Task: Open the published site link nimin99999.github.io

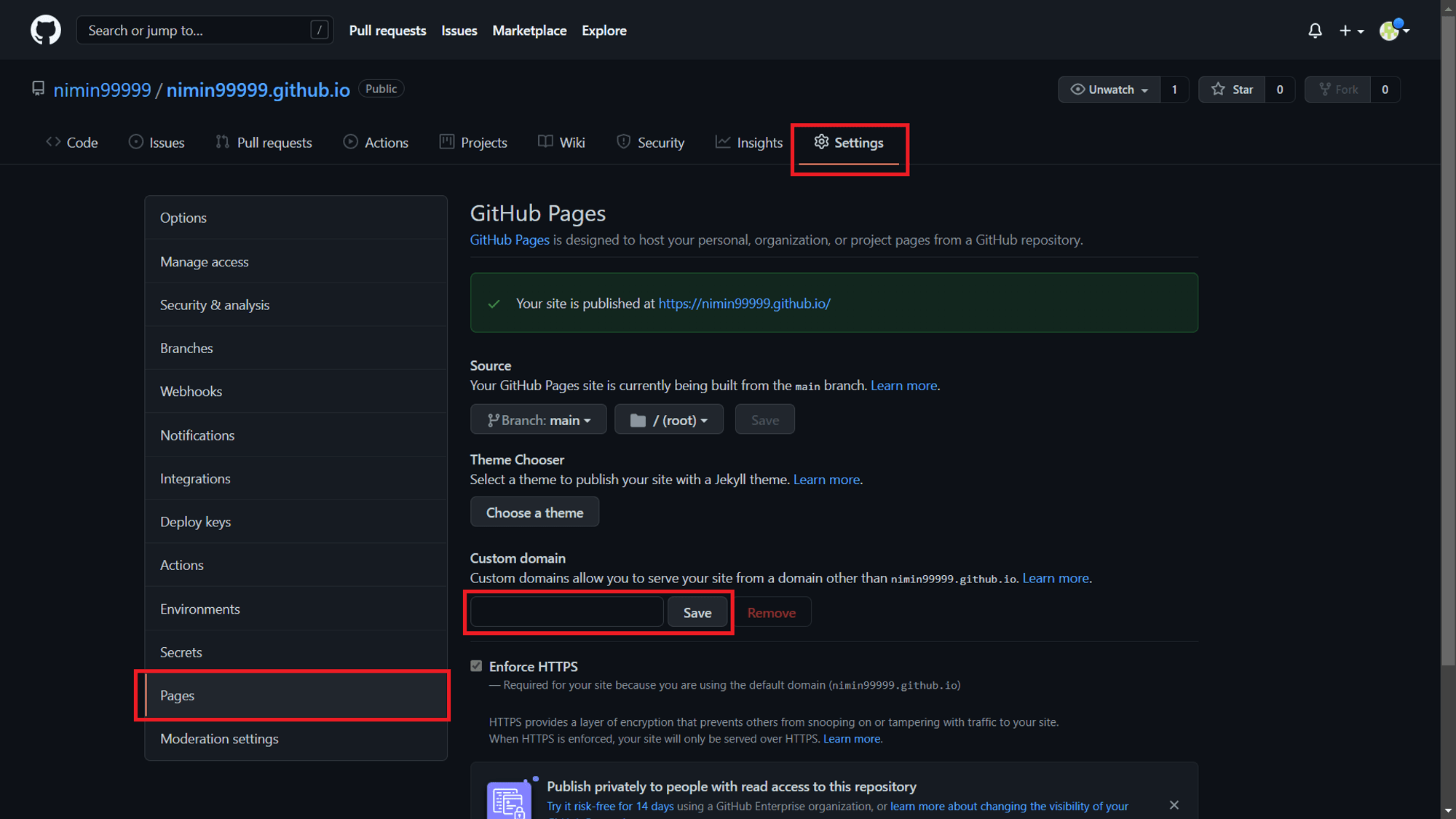Action: click(x=744, y=303)
